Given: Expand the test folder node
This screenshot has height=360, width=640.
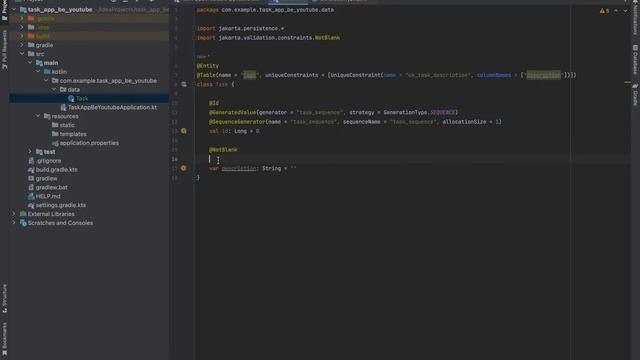Looking at the screenshot, I should pyautogui.click(x=30, y=152).
